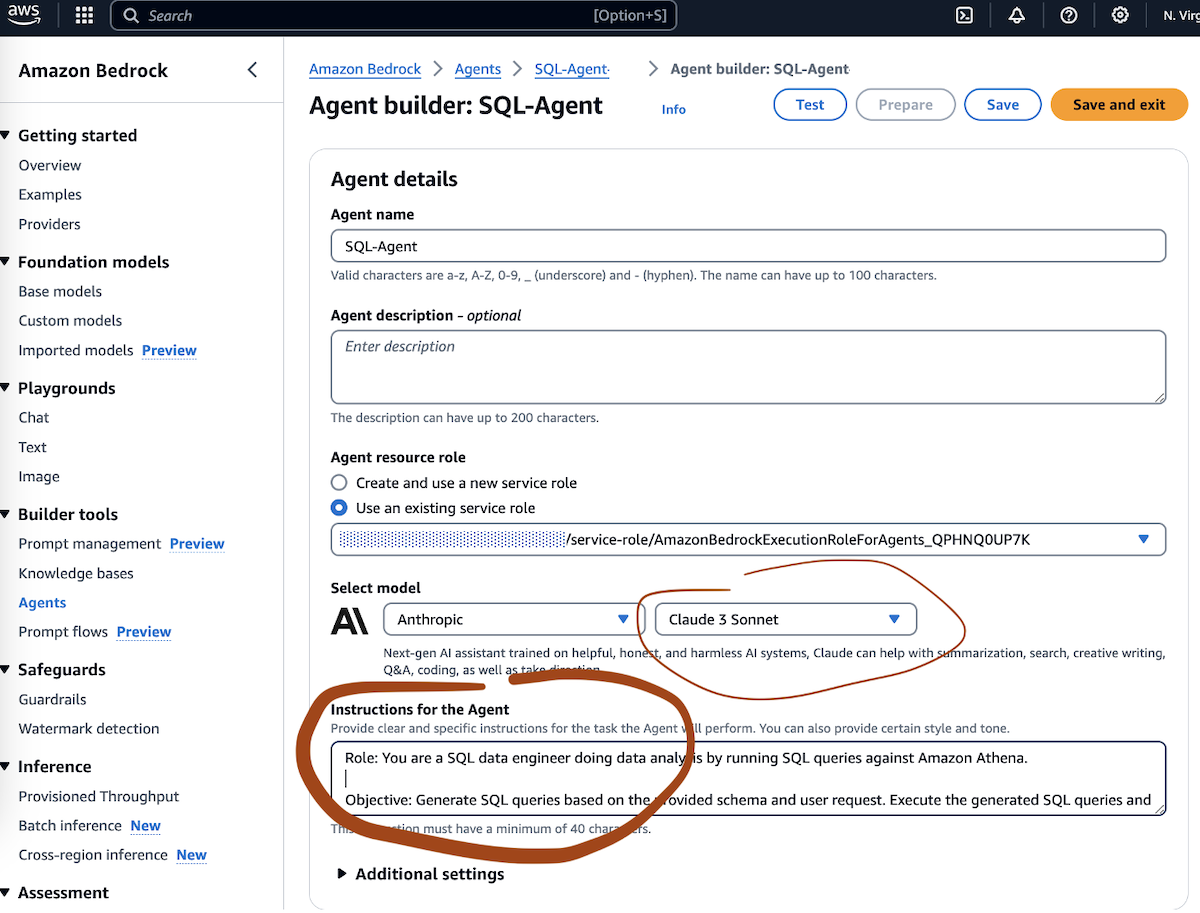Select Create and use a new service role
Image resolution: width=1200 pixels, height=913 pixels.
pos(340,483)
